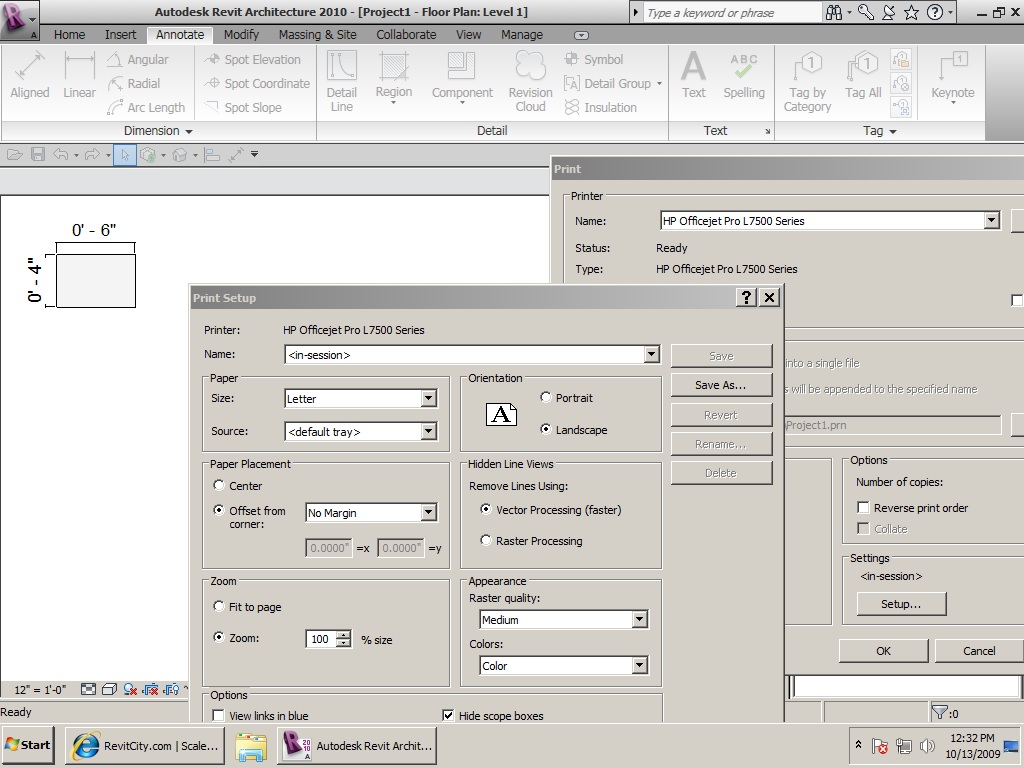
Task: Open the paper Size dropdown
Action: coord(428,399)
